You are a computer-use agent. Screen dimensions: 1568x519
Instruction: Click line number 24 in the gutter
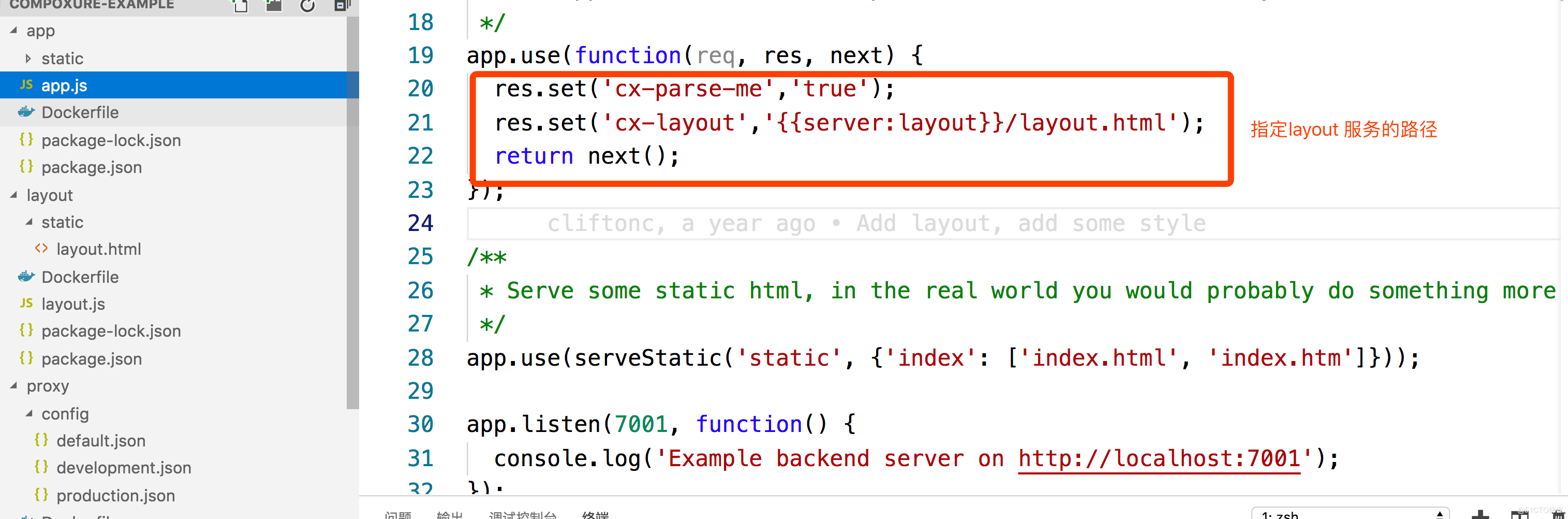[x=421, y=224]
